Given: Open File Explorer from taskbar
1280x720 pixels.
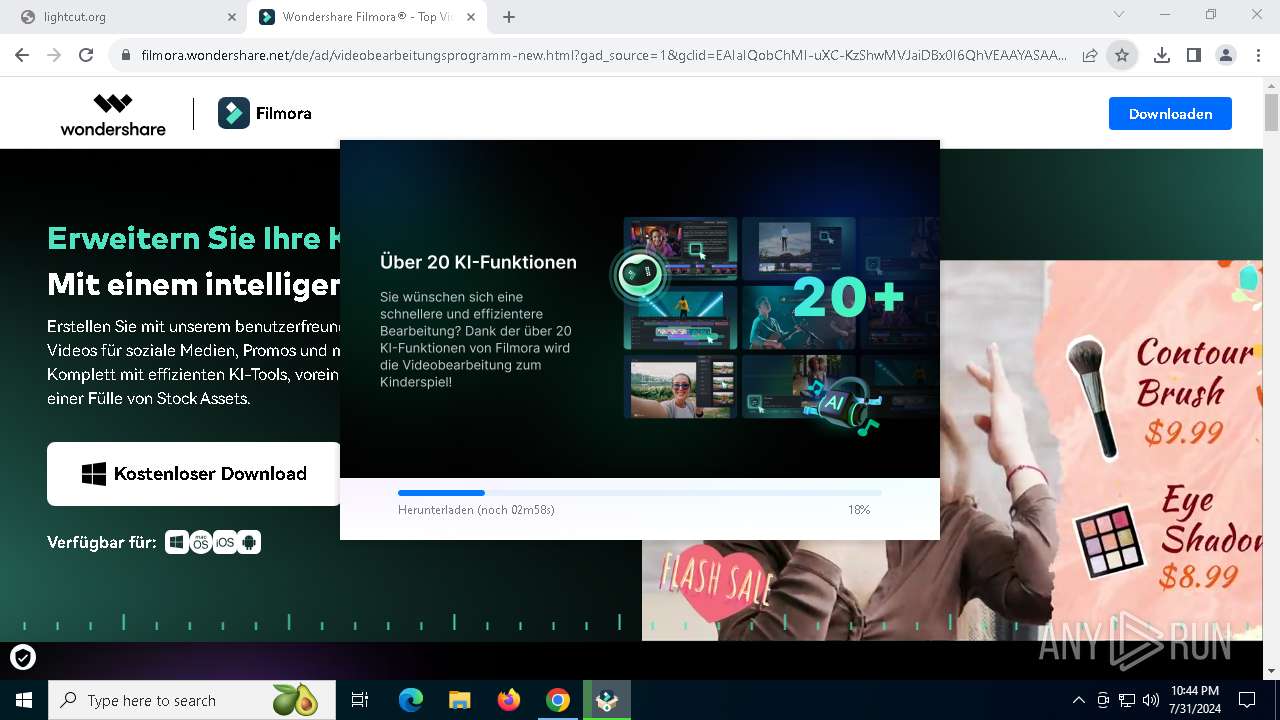Looking at the screenshot, I should [460, 700].
